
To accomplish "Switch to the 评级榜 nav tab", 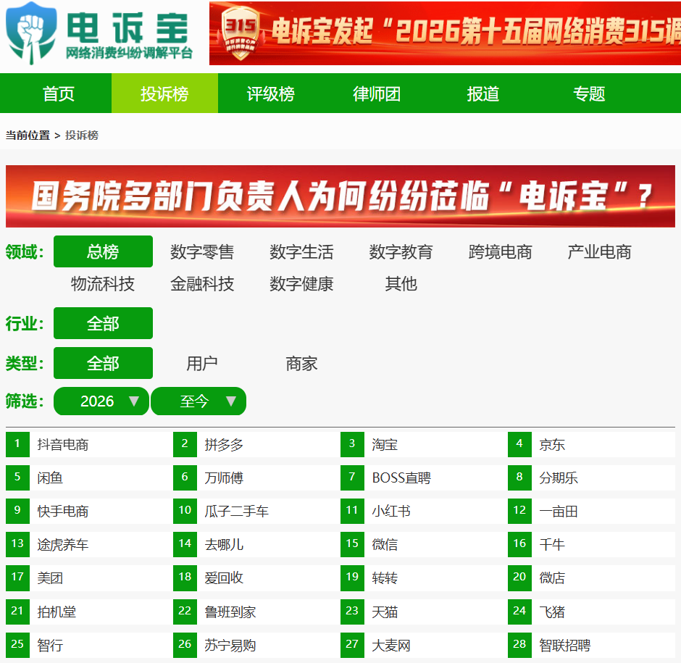I will coord(271,93).
